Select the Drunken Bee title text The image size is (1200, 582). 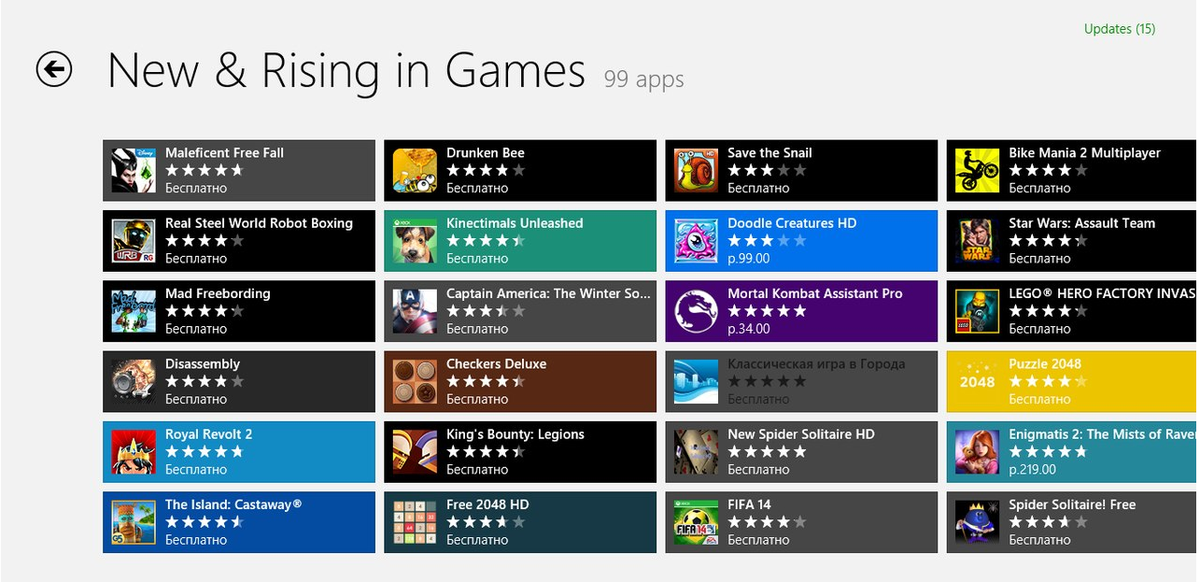point(485,153)
